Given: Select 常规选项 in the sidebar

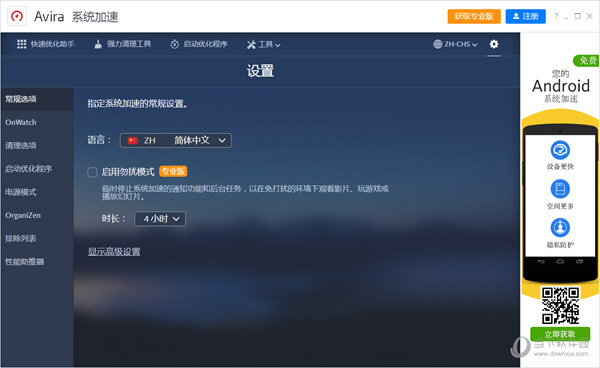Looking at the screenshot, I should (37, 99).
